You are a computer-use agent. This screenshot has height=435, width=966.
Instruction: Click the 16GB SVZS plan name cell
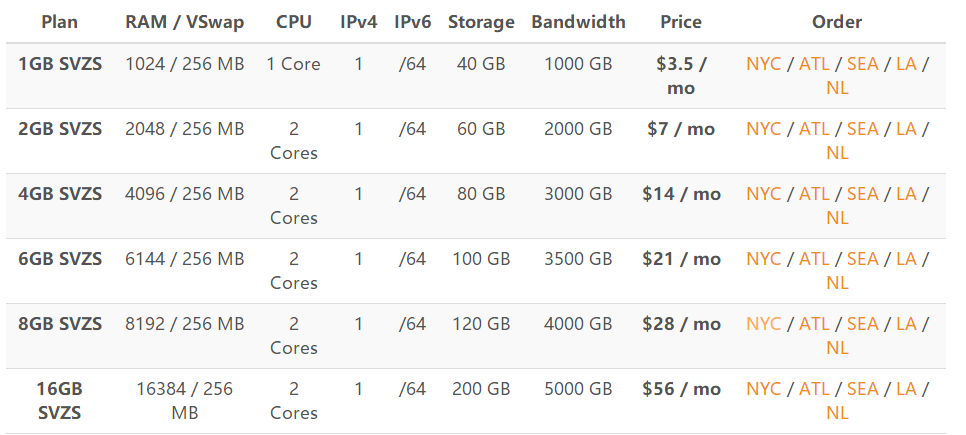pos(60,400)
